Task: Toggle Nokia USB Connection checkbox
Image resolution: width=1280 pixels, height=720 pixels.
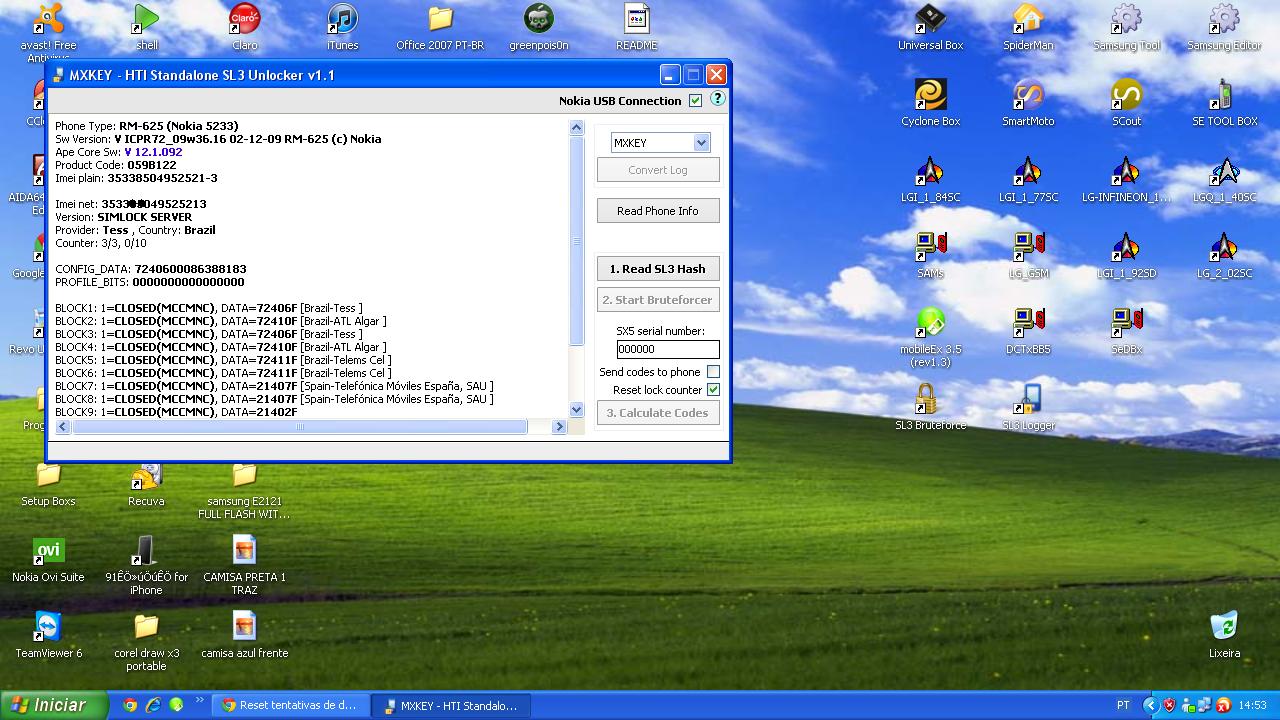Action: [696, 101]
